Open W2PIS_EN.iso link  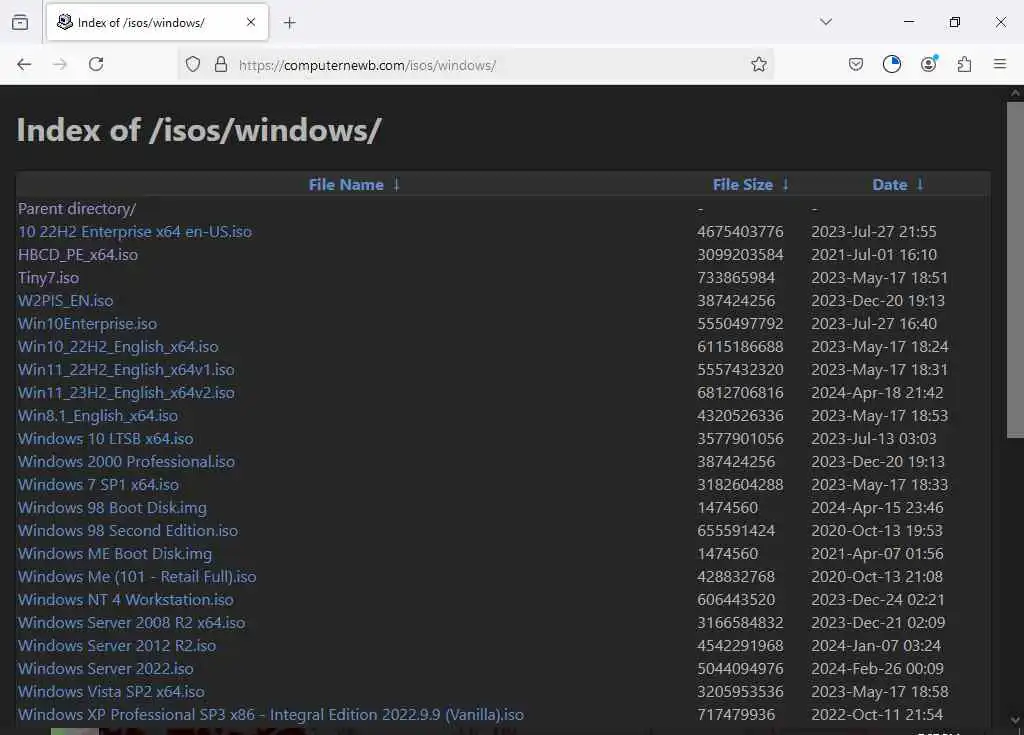65,301
